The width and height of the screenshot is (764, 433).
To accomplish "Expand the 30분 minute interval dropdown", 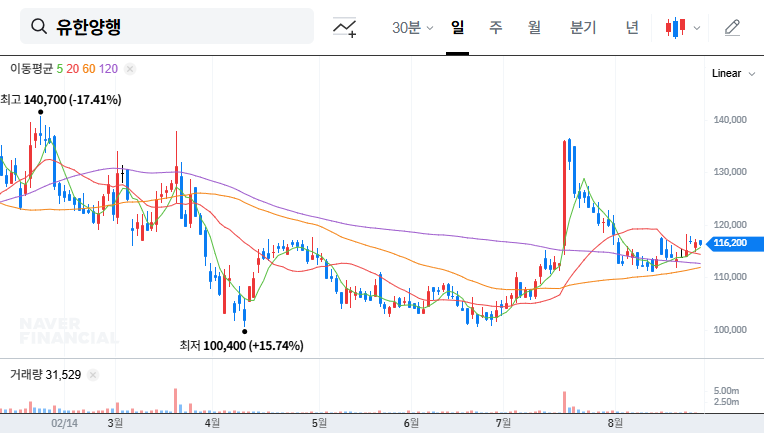I will (412, 28).
